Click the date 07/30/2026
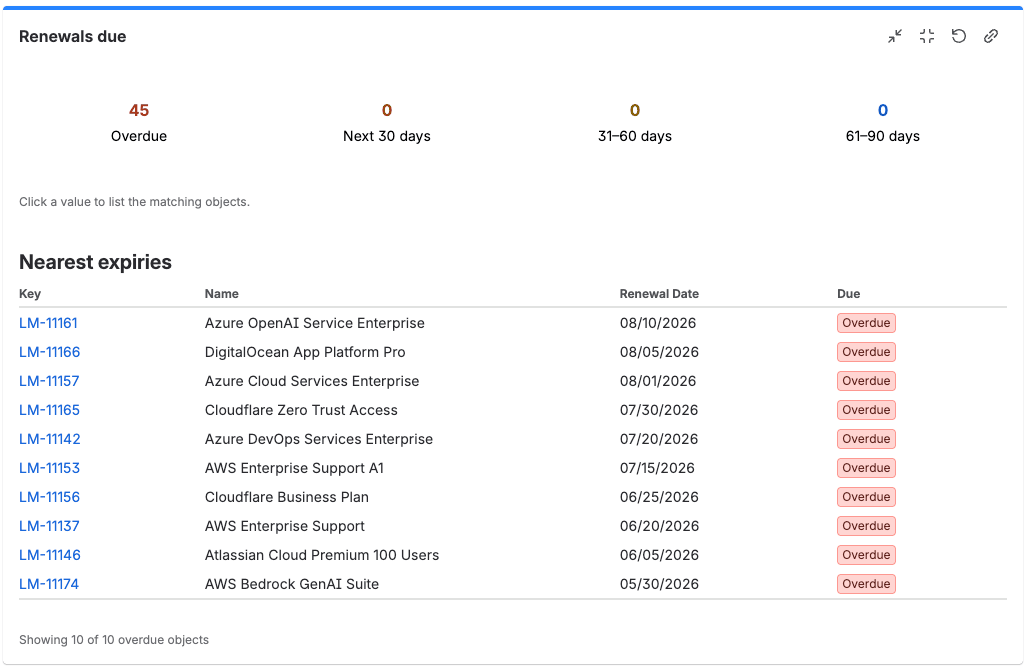 pos(659,410)
